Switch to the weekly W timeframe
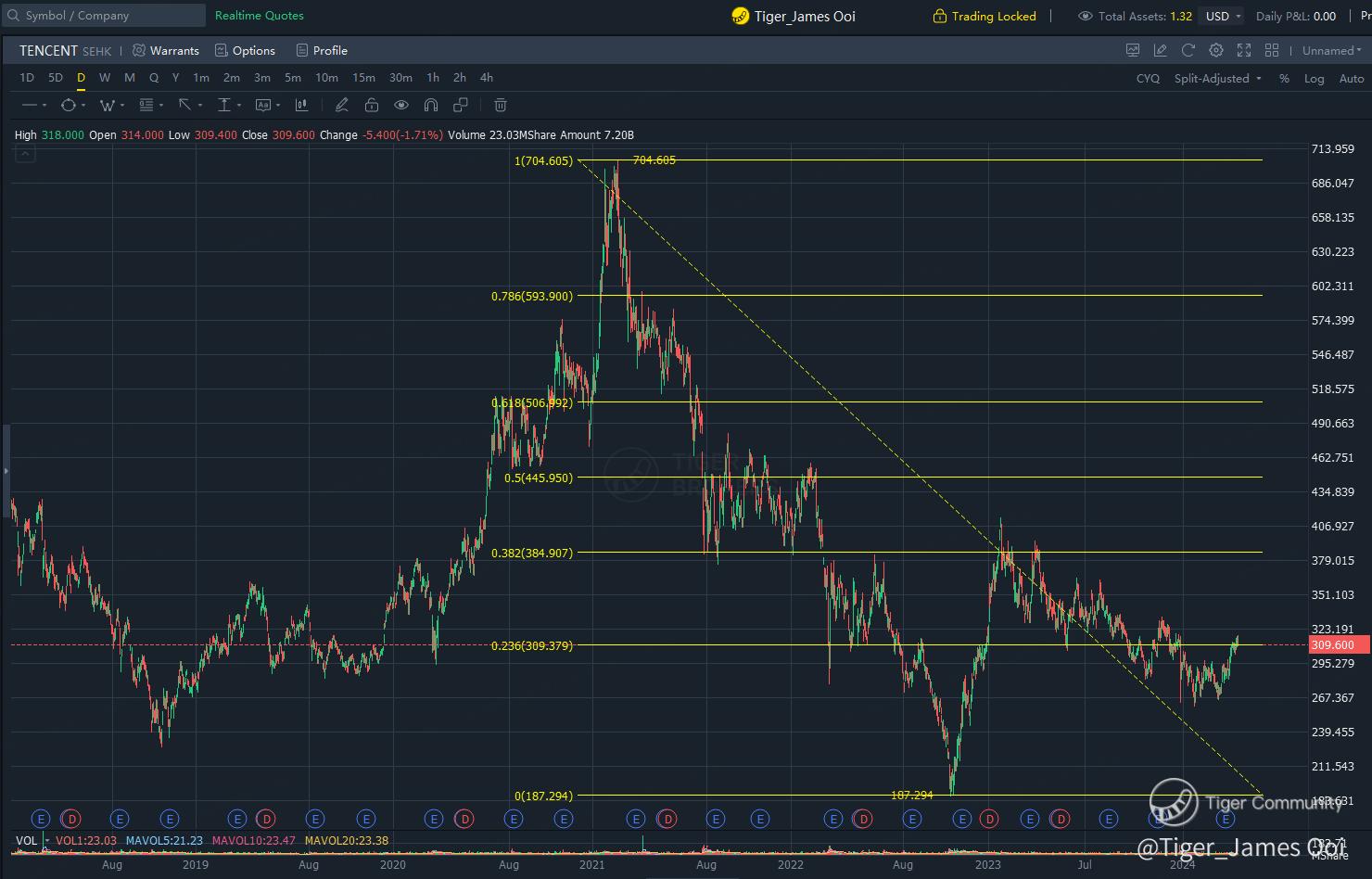The image size is (1372, 879). click(105, 78)
